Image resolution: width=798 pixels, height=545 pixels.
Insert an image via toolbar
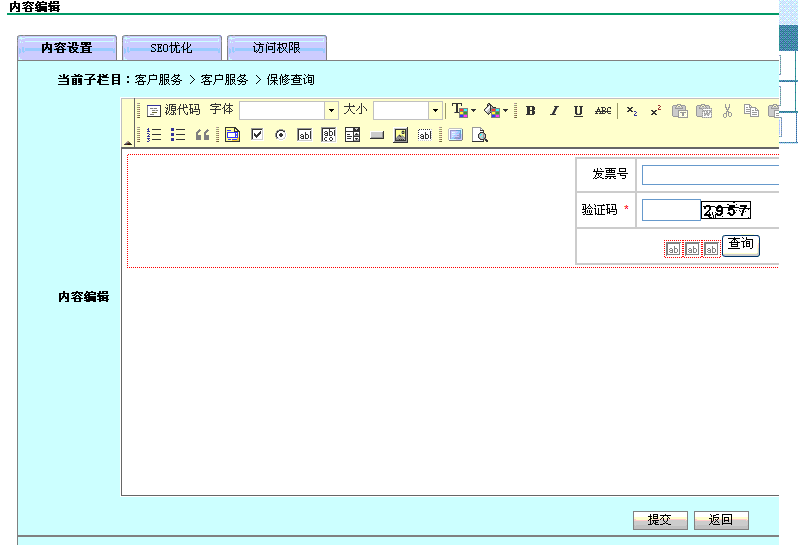400,135
